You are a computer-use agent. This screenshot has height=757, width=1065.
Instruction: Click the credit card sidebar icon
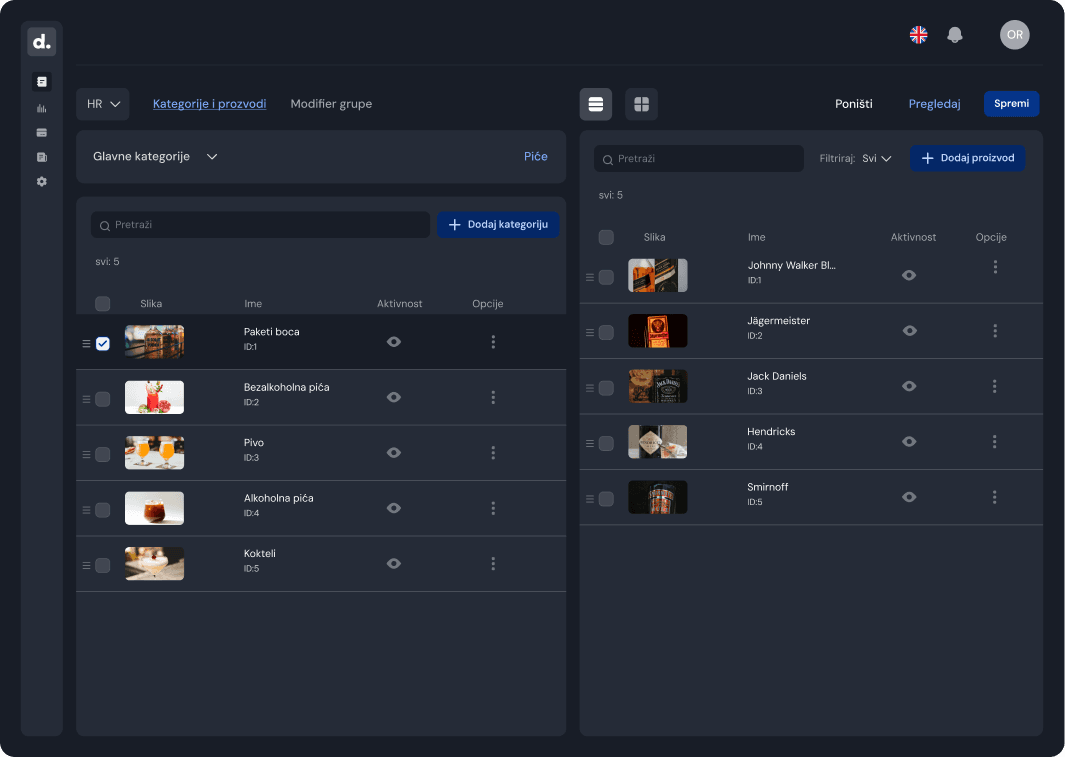41,132
